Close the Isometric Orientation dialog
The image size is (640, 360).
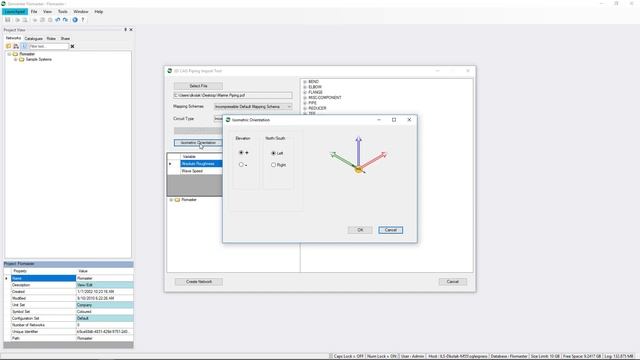tap(409, 120)
